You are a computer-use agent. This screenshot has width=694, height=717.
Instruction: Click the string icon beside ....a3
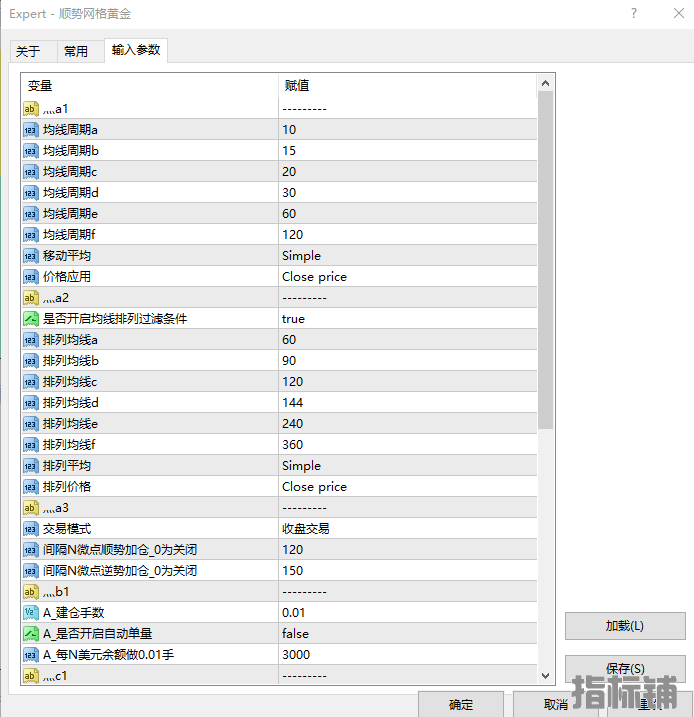click(31, 508)
